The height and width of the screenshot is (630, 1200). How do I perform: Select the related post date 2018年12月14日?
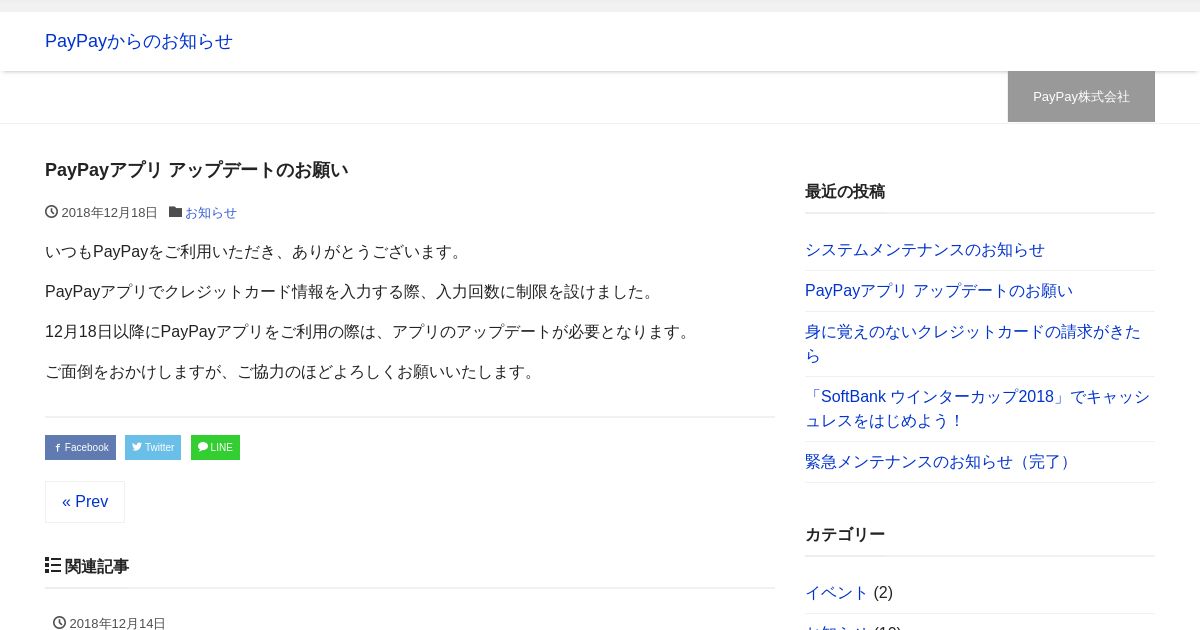click(117, 623)
